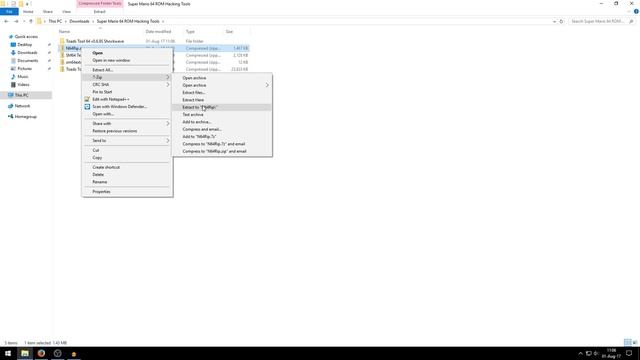This screenshot has width=640, height=360.
Task: Open File Explorer from the taskbar
Action: (x=25, y=353)
